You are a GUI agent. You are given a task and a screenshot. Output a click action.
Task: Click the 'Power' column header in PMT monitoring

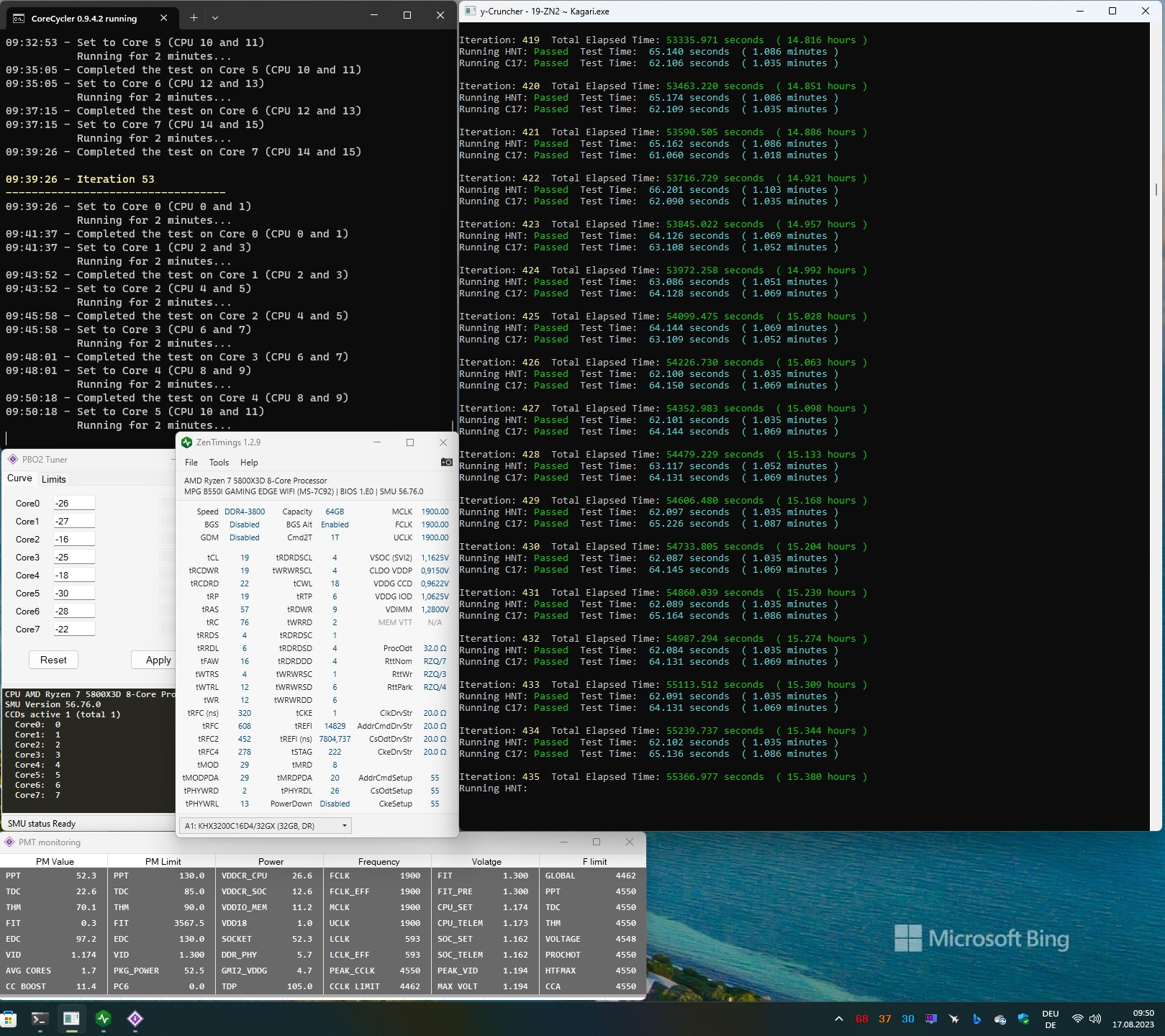271,861
